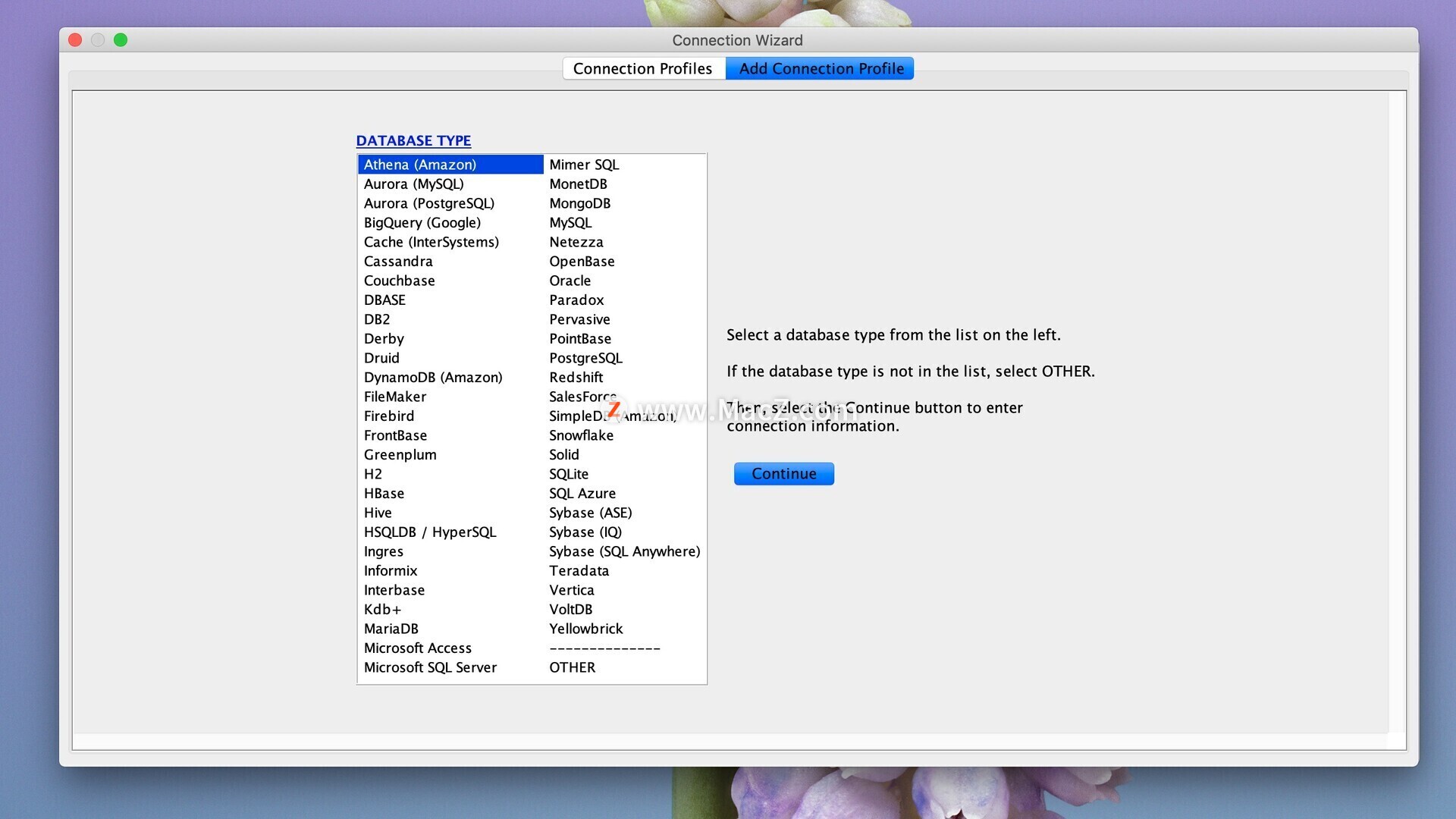This screenshot has height=819, width=1456.
Task: Choose Aurora (PostgreSQL) database type
Action: (450, 203)
